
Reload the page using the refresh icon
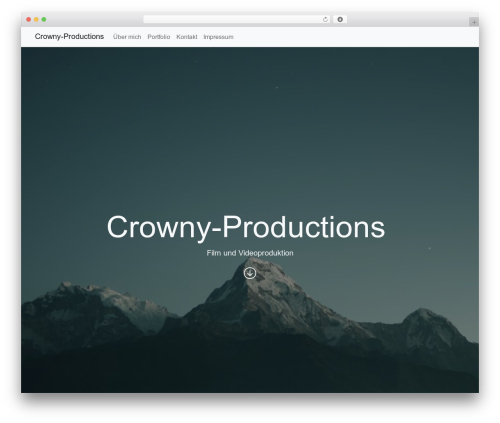tap(325, 19)
